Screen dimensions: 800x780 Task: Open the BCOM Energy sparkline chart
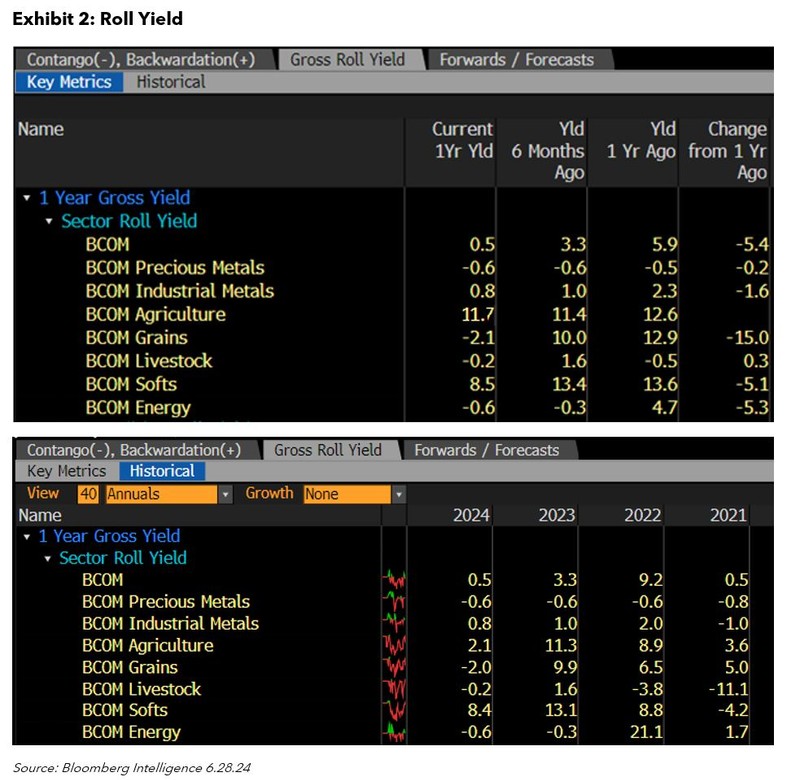(x=394, y=732)
